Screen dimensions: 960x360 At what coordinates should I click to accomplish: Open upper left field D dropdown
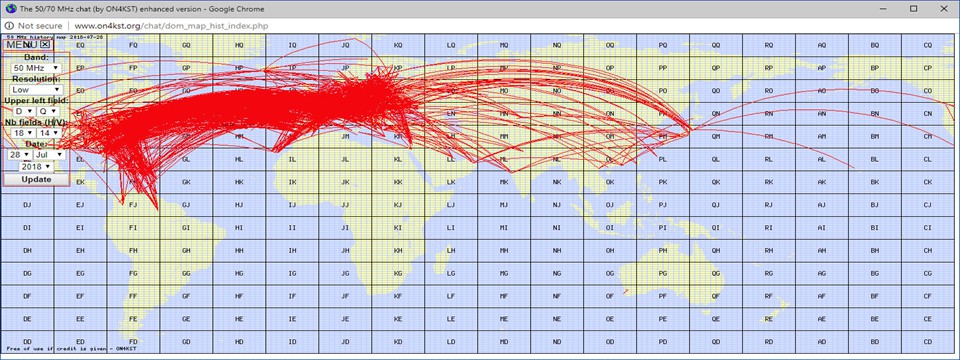tap(24, 111)
